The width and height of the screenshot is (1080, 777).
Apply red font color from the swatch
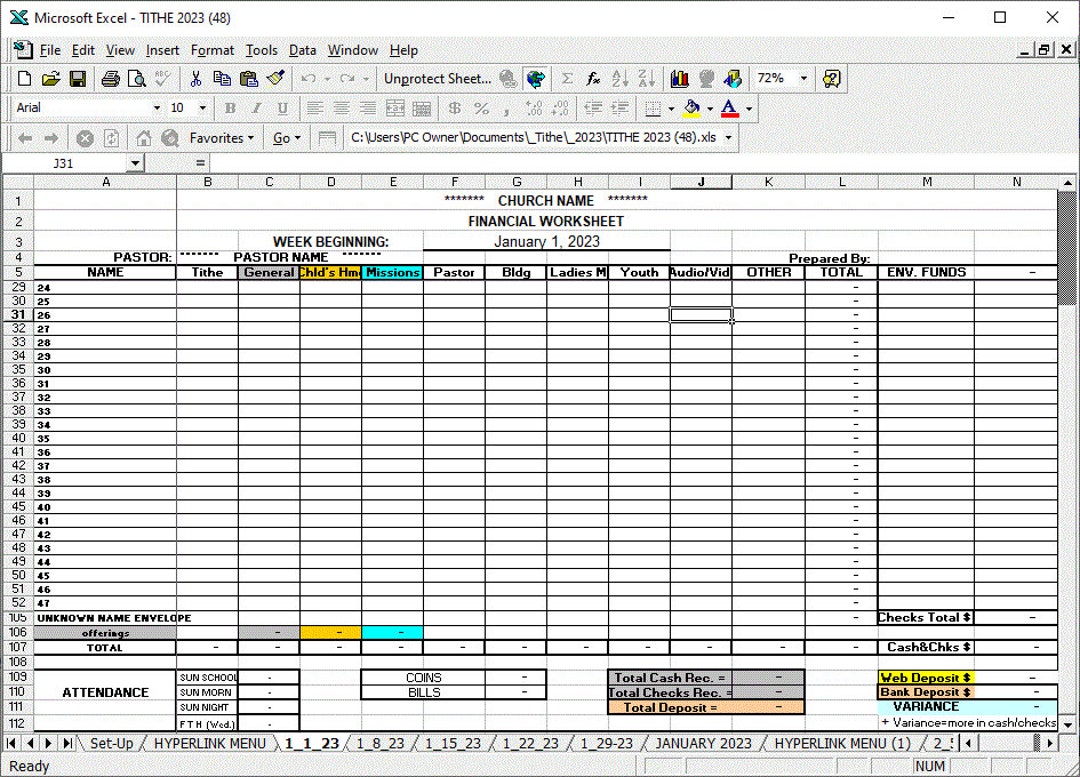coord(727,108)
